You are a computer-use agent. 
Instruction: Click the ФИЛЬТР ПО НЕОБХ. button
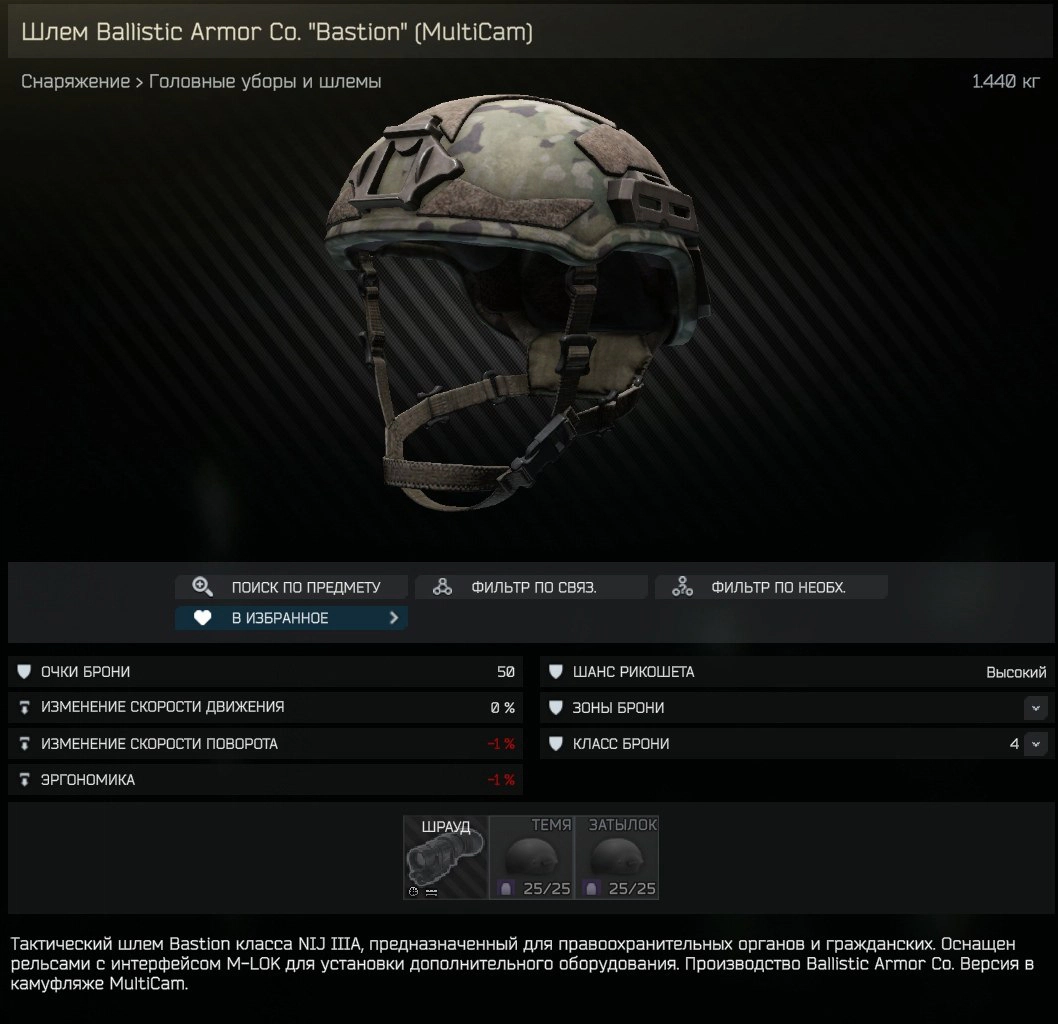point(771,587)
